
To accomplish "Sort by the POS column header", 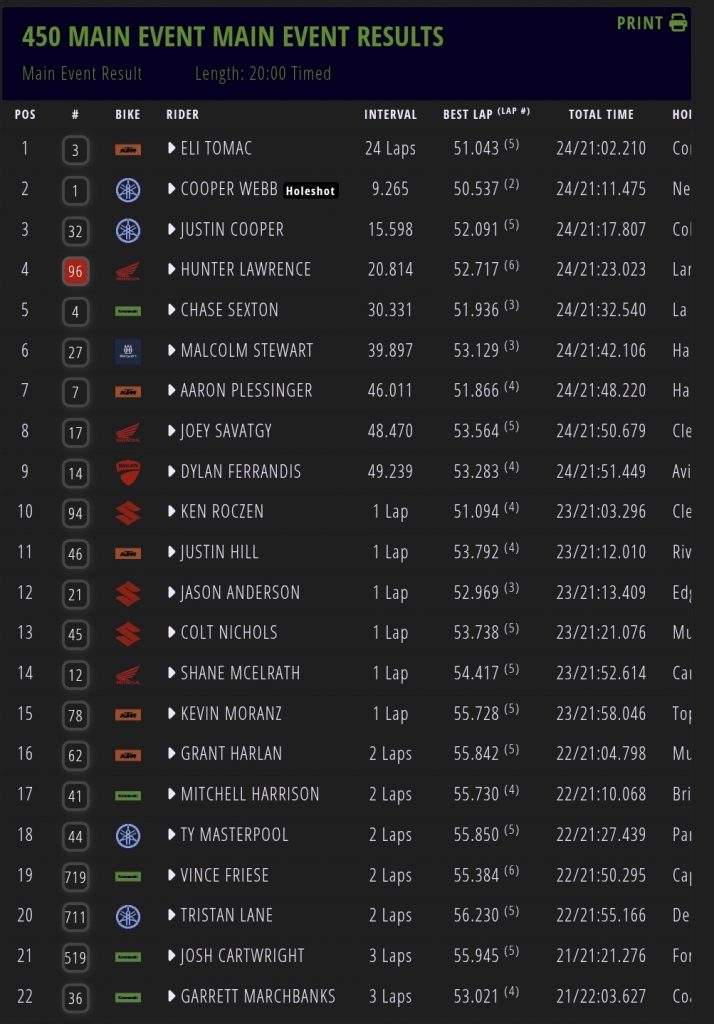I will (x=25, y=115).
